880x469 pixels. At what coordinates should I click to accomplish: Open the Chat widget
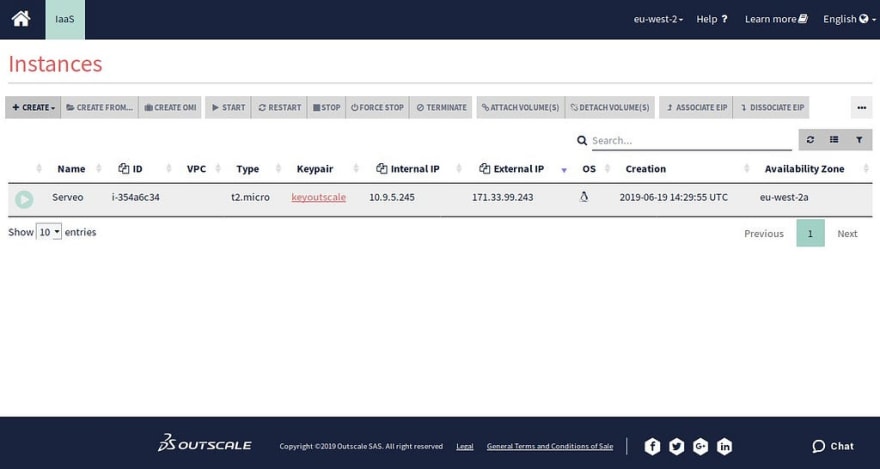pyautogui.click(x=833, y=447)
